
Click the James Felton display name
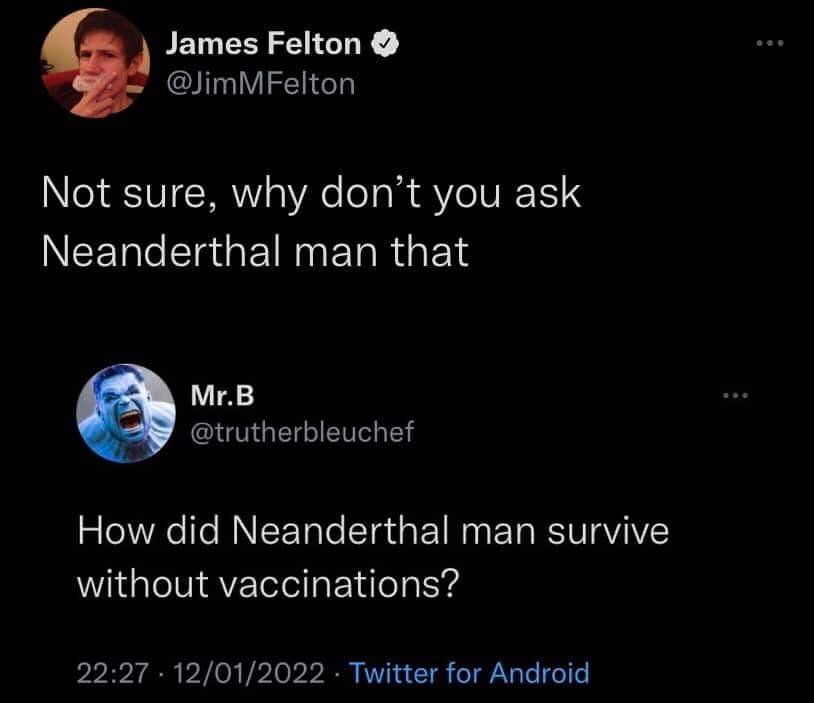[x=264, y=42]
